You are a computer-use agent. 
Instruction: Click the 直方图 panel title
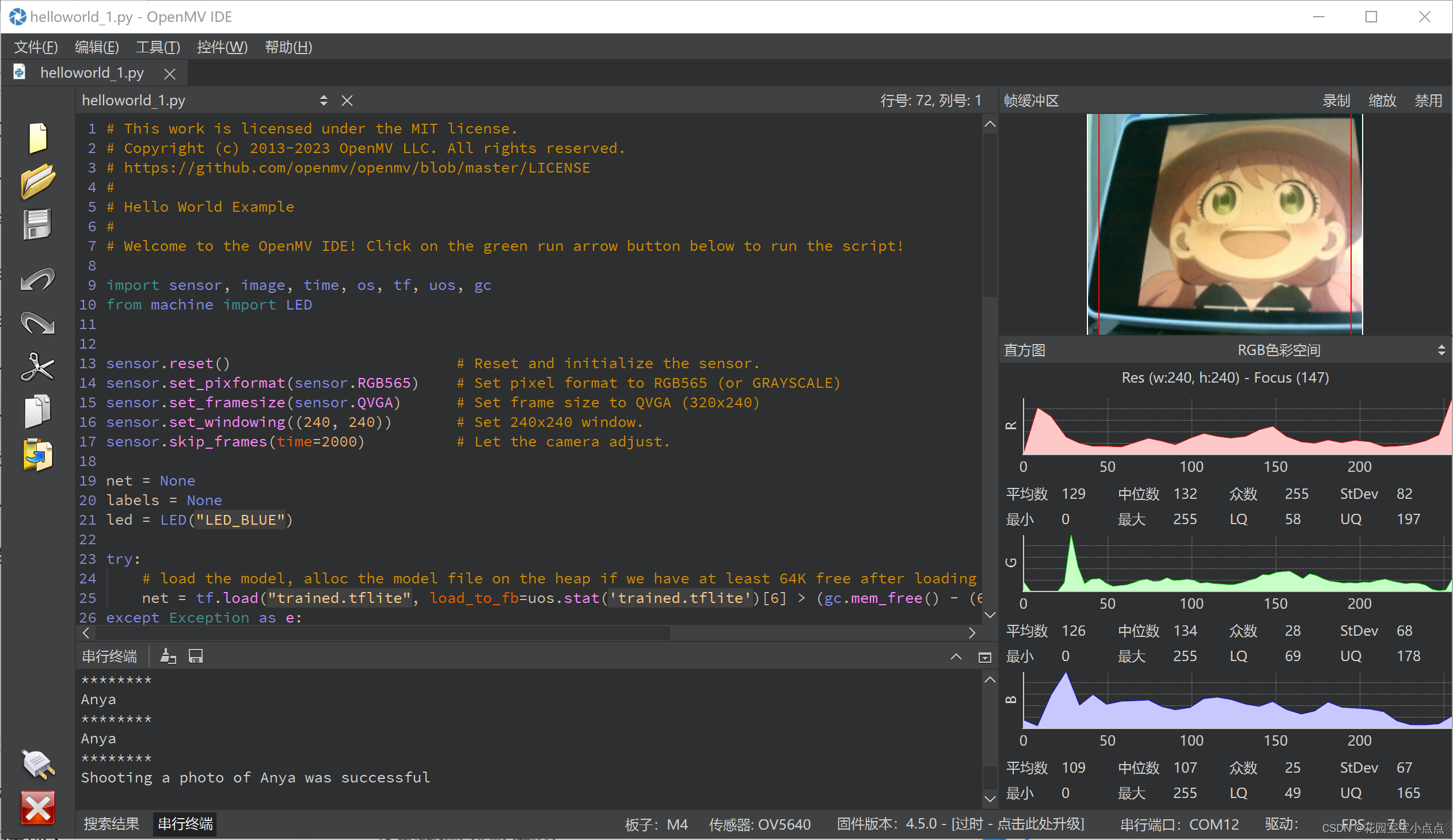coord(1024,350)
